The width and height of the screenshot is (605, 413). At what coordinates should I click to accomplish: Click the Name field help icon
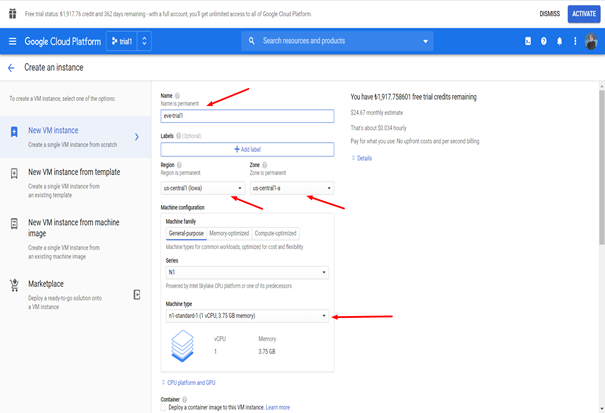[177, 96]
